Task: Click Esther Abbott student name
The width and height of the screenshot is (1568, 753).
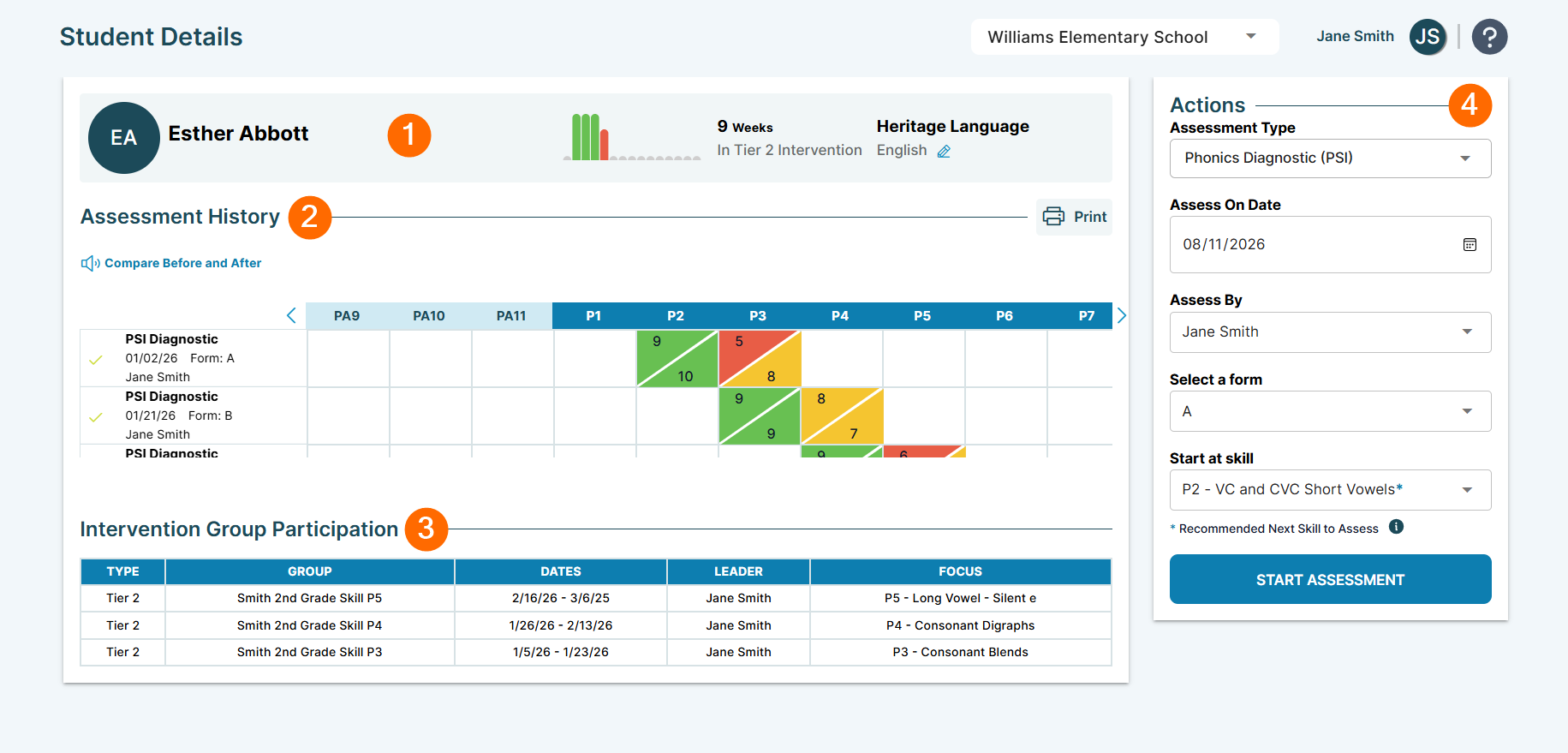Action: click(x=238, y=134)
